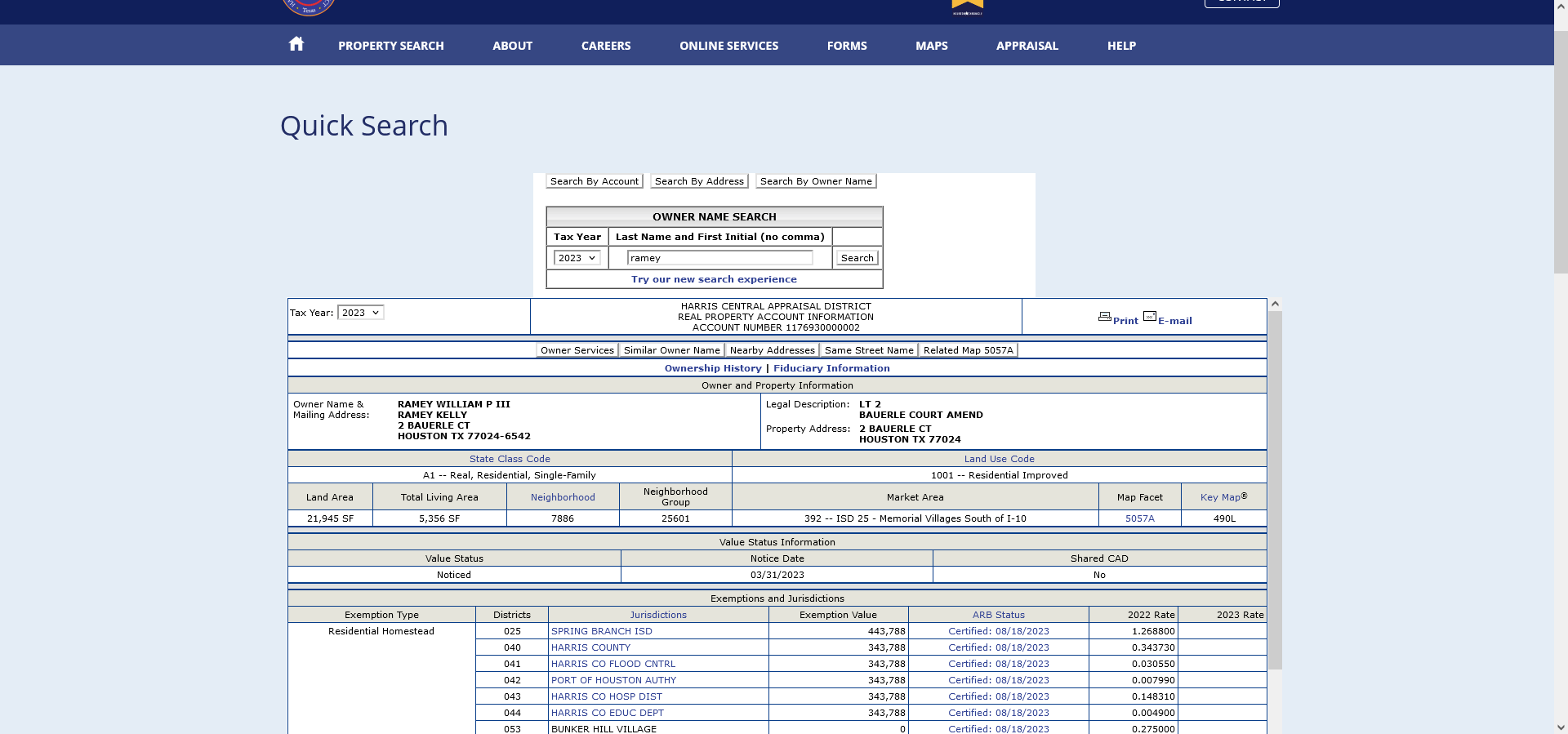Image resolution: width=1568 pixels, height=734 pixels.
Task: Click Same Street Name button
Action: [869, 350]
